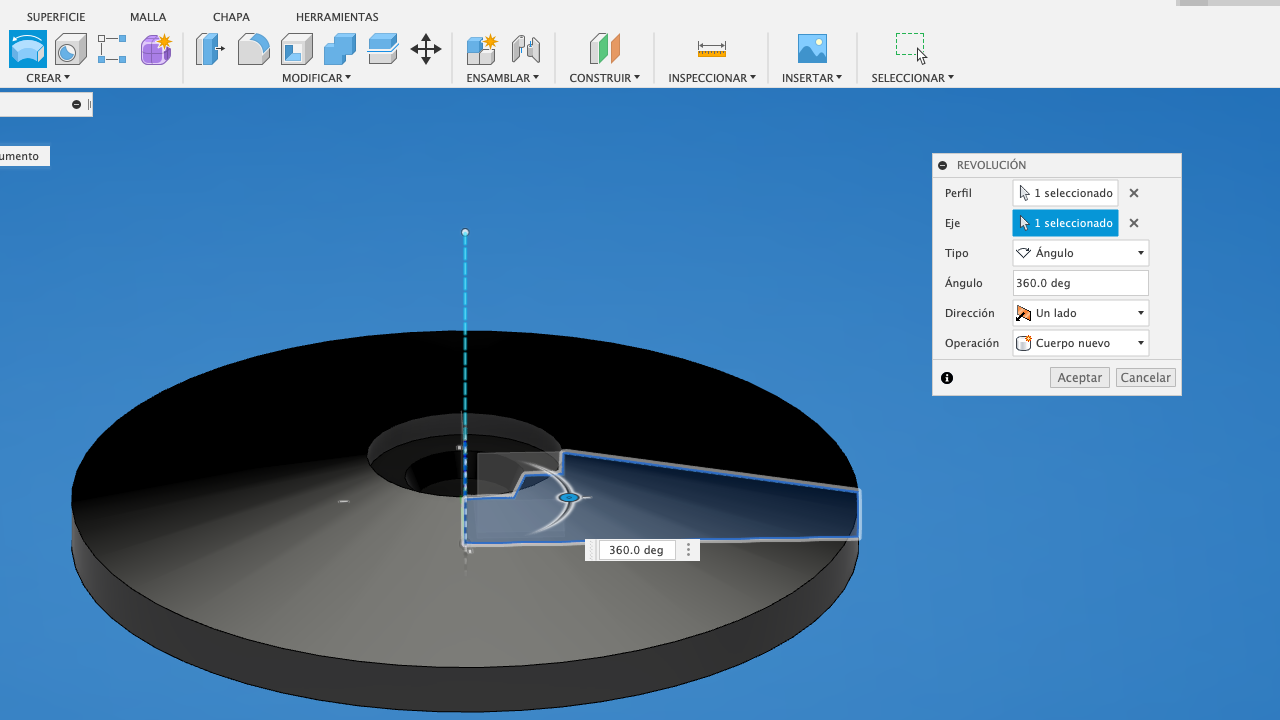1280x720 pixels.
Task: Select the Combine bodies tool
Action: (x=340, y=49)
